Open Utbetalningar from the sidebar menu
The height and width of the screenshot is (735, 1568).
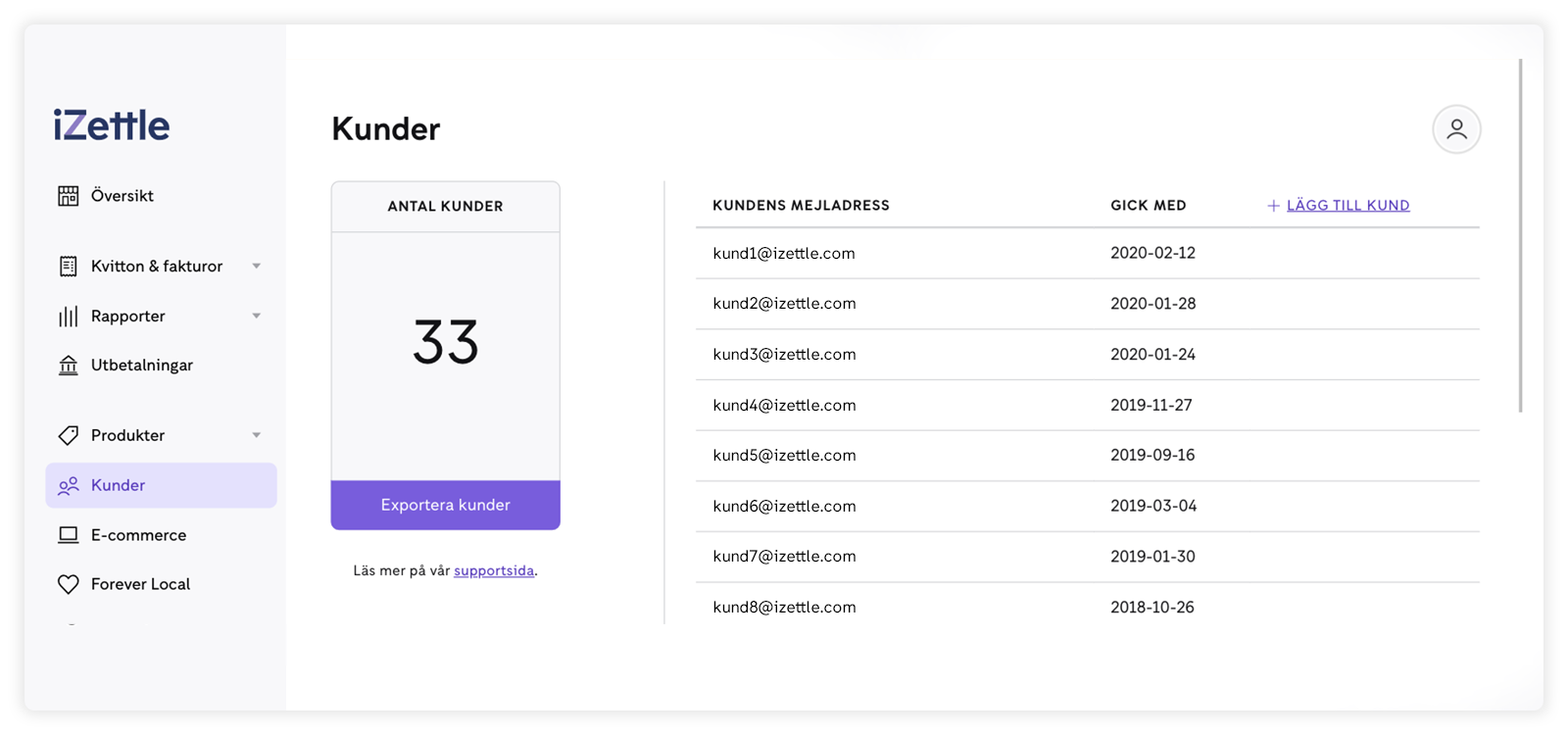coord(142,366)
